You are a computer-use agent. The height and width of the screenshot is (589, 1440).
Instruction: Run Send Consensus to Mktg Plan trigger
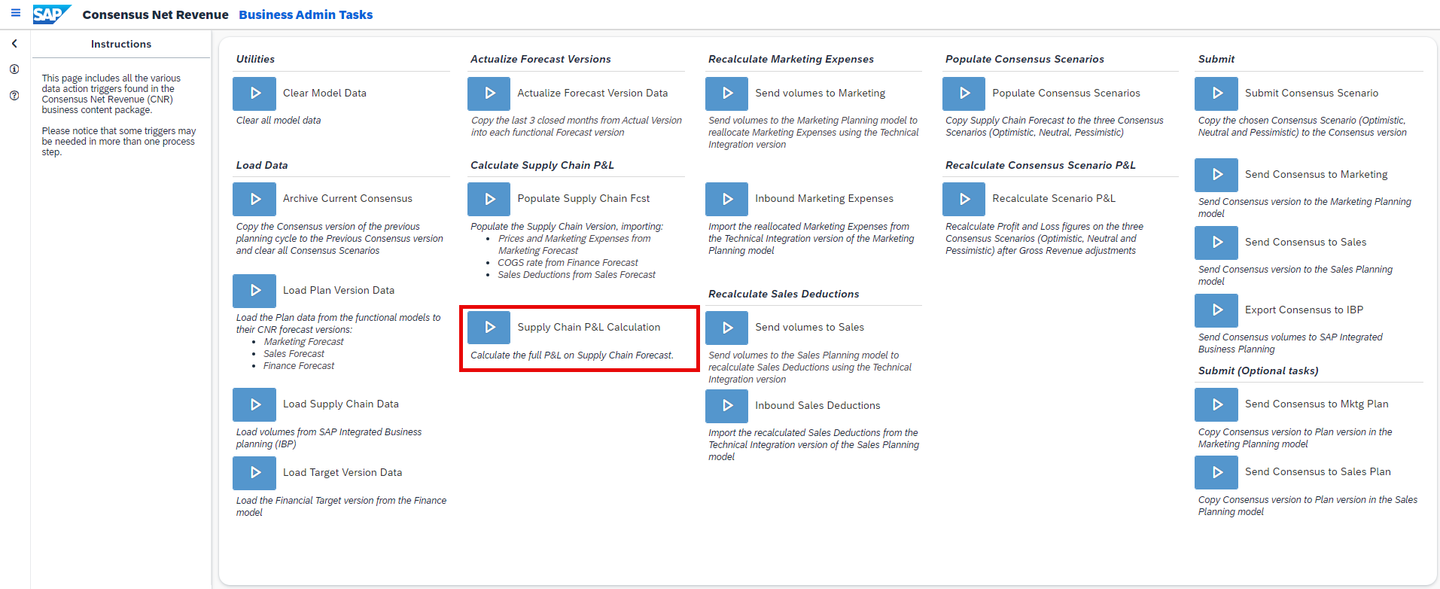pos(1217,404)
